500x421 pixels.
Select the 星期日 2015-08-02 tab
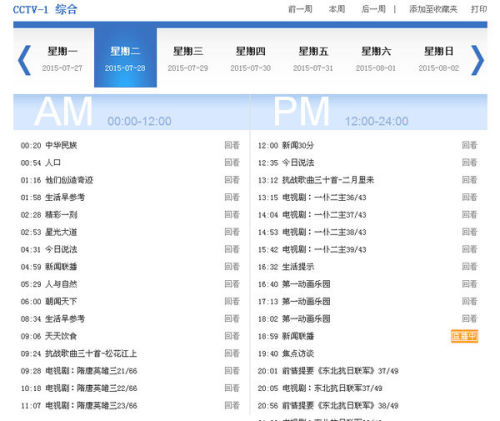pos(439,58)
